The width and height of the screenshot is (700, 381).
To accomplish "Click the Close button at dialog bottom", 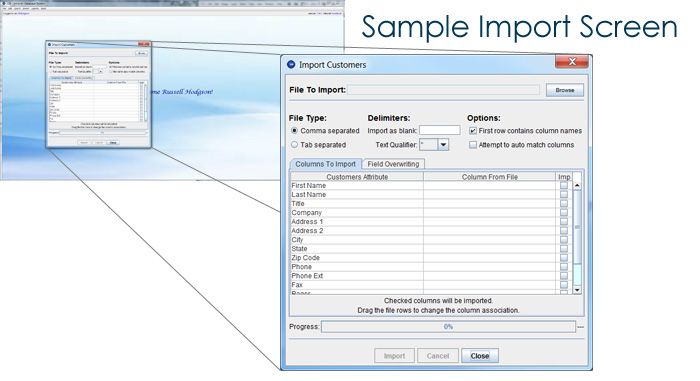I will coord(480,356).
